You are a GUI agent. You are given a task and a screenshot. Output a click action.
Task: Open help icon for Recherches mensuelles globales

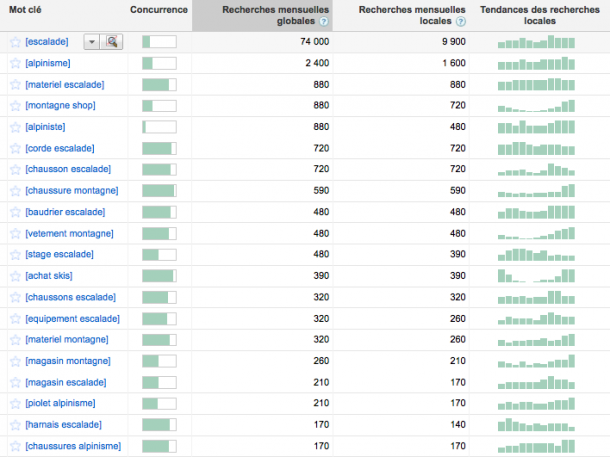point(324,21)
